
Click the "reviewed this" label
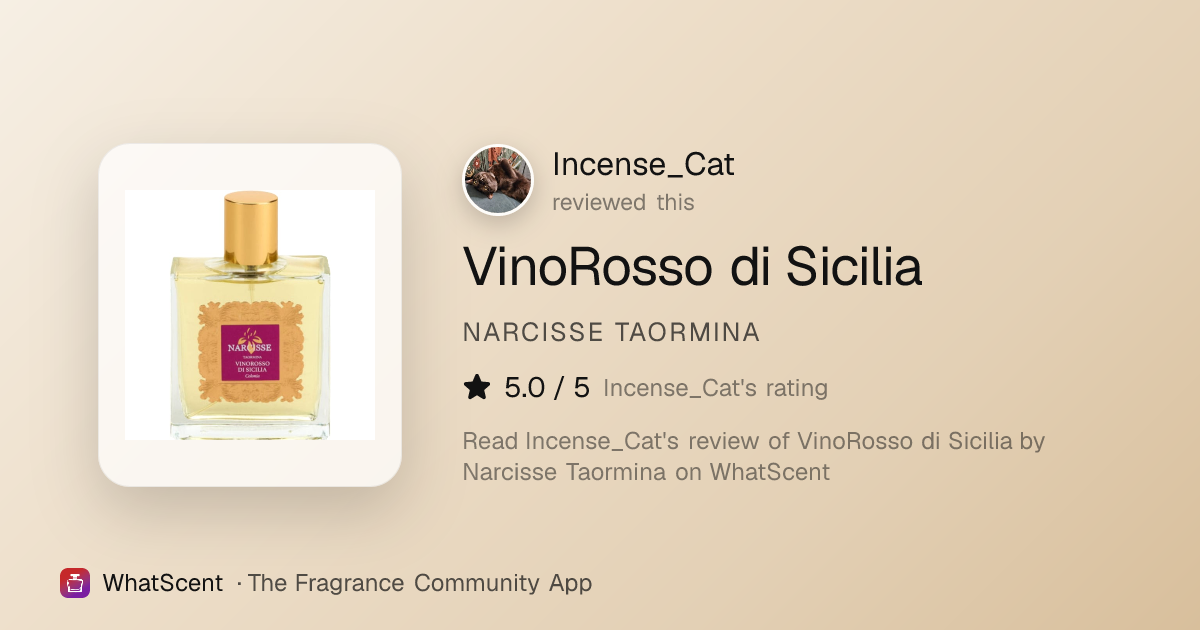623,202
